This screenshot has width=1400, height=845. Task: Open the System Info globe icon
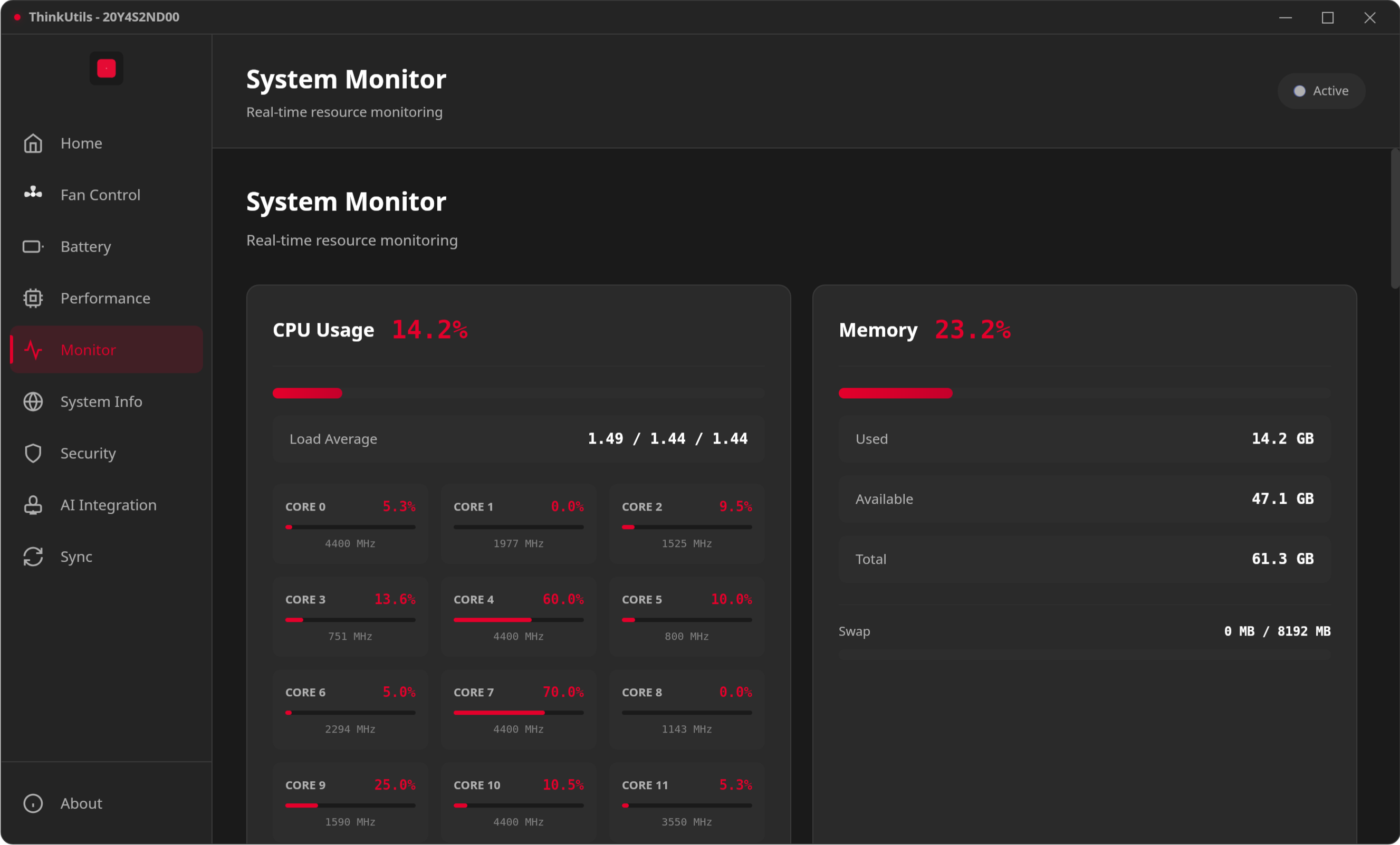tap(33, 401)
